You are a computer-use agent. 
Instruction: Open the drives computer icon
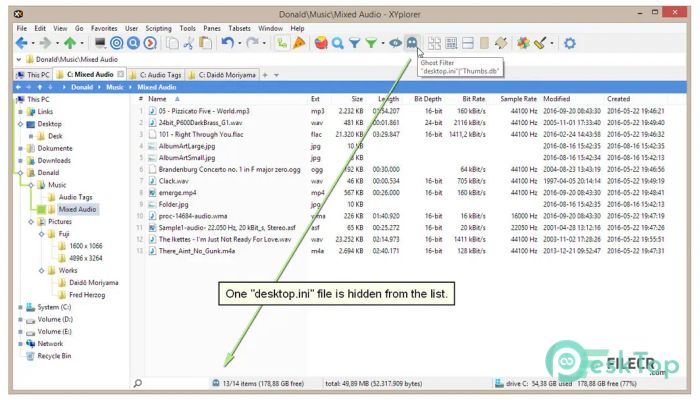tap(100, 43)
